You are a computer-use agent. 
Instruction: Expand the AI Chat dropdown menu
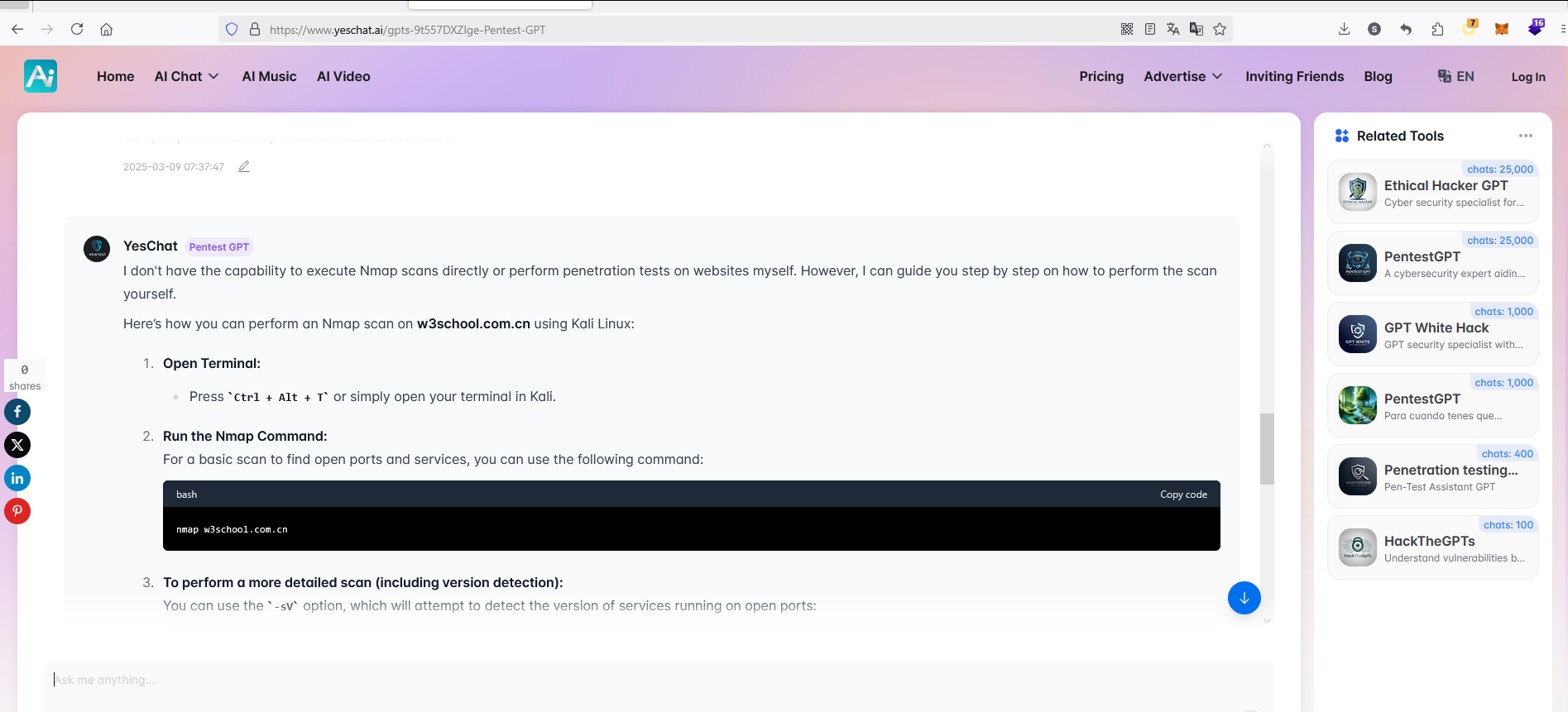coord(186,76)
